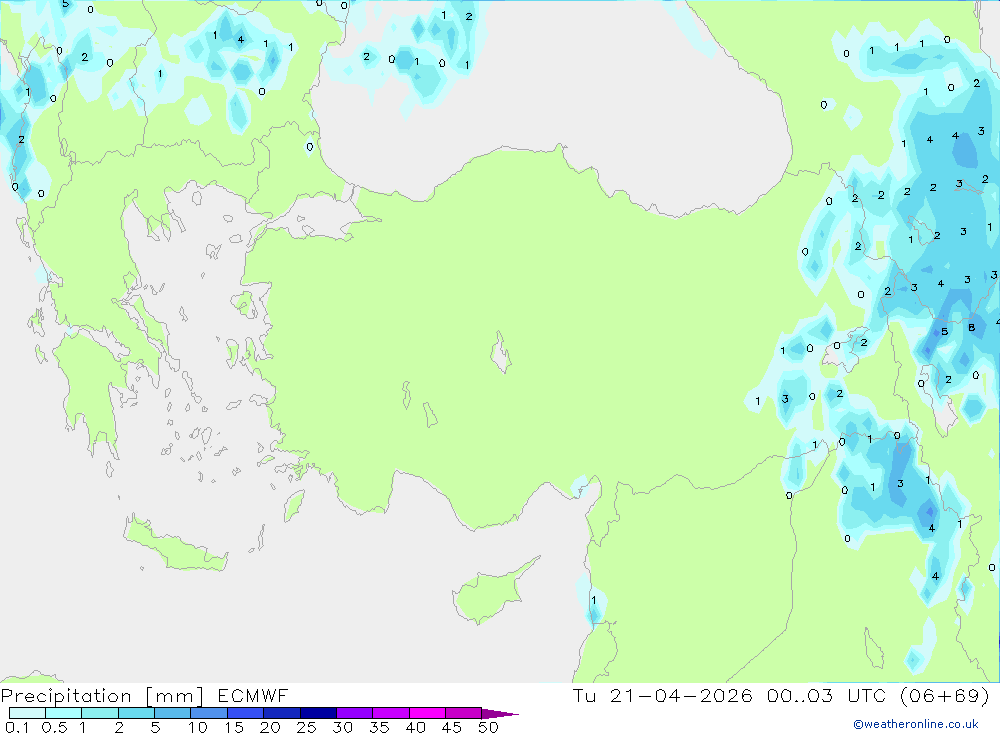Click the '(06+69)' forecast run label

pyautogui.click(x=945, y=696)
